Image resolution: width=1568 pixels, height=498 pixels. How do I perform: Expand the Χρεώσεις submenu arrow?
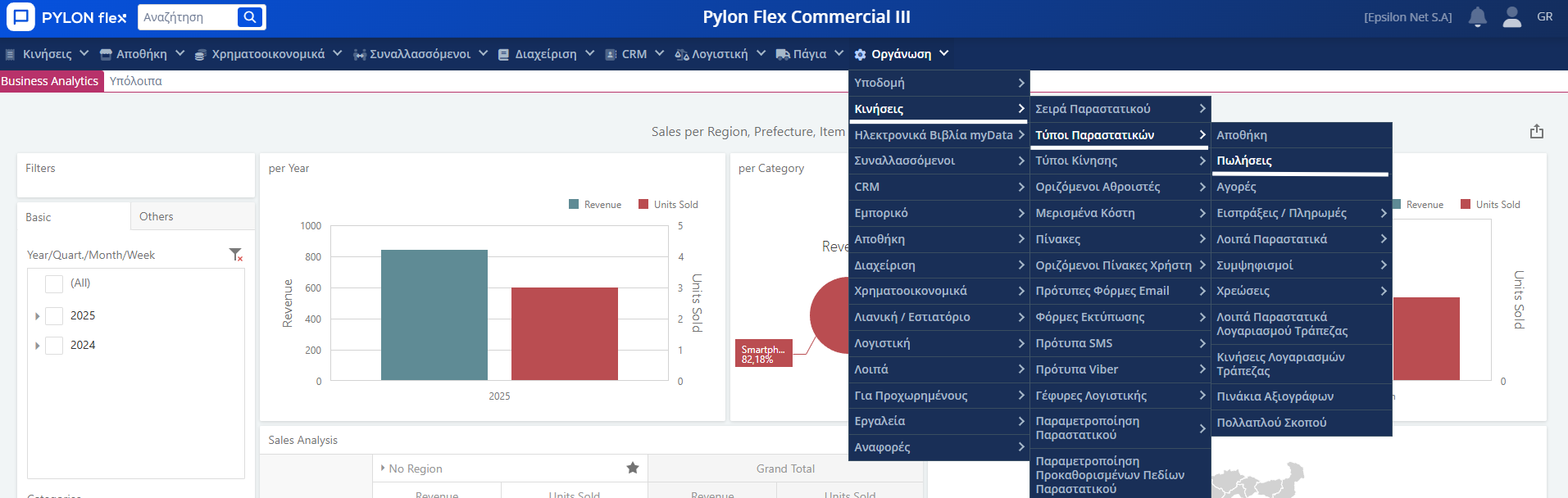(1384, 291)
